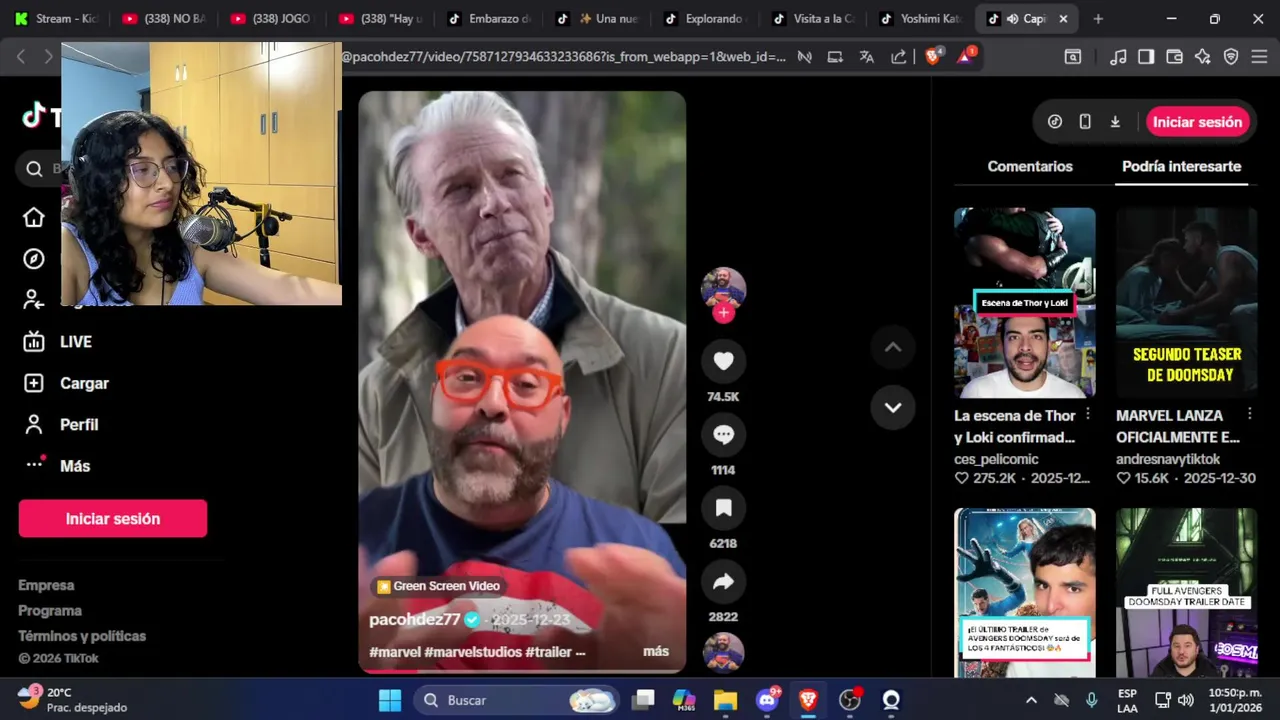1280x720 pixels.
Task: Click the taskbar Buscar search box
Action: point(518,700)
